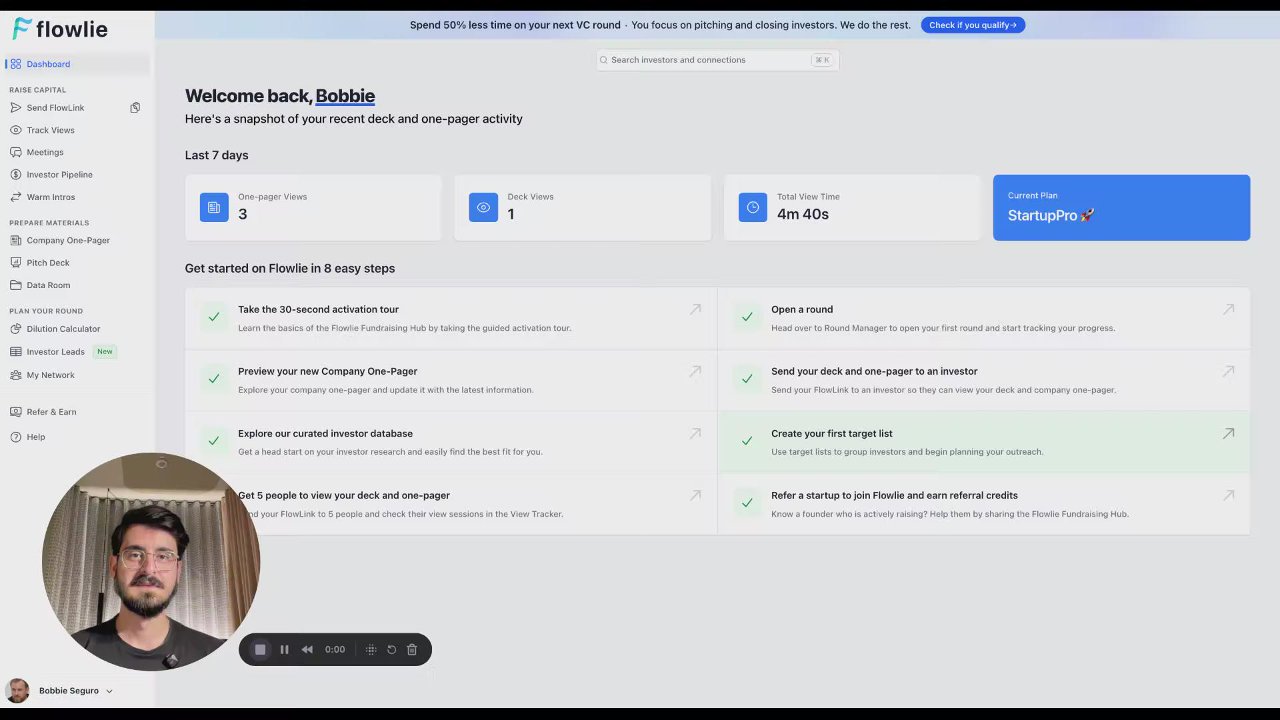Screen dimensions: 1280x720
Task: Click checkmark for Create first target list
Action: (x=747, y=441)
